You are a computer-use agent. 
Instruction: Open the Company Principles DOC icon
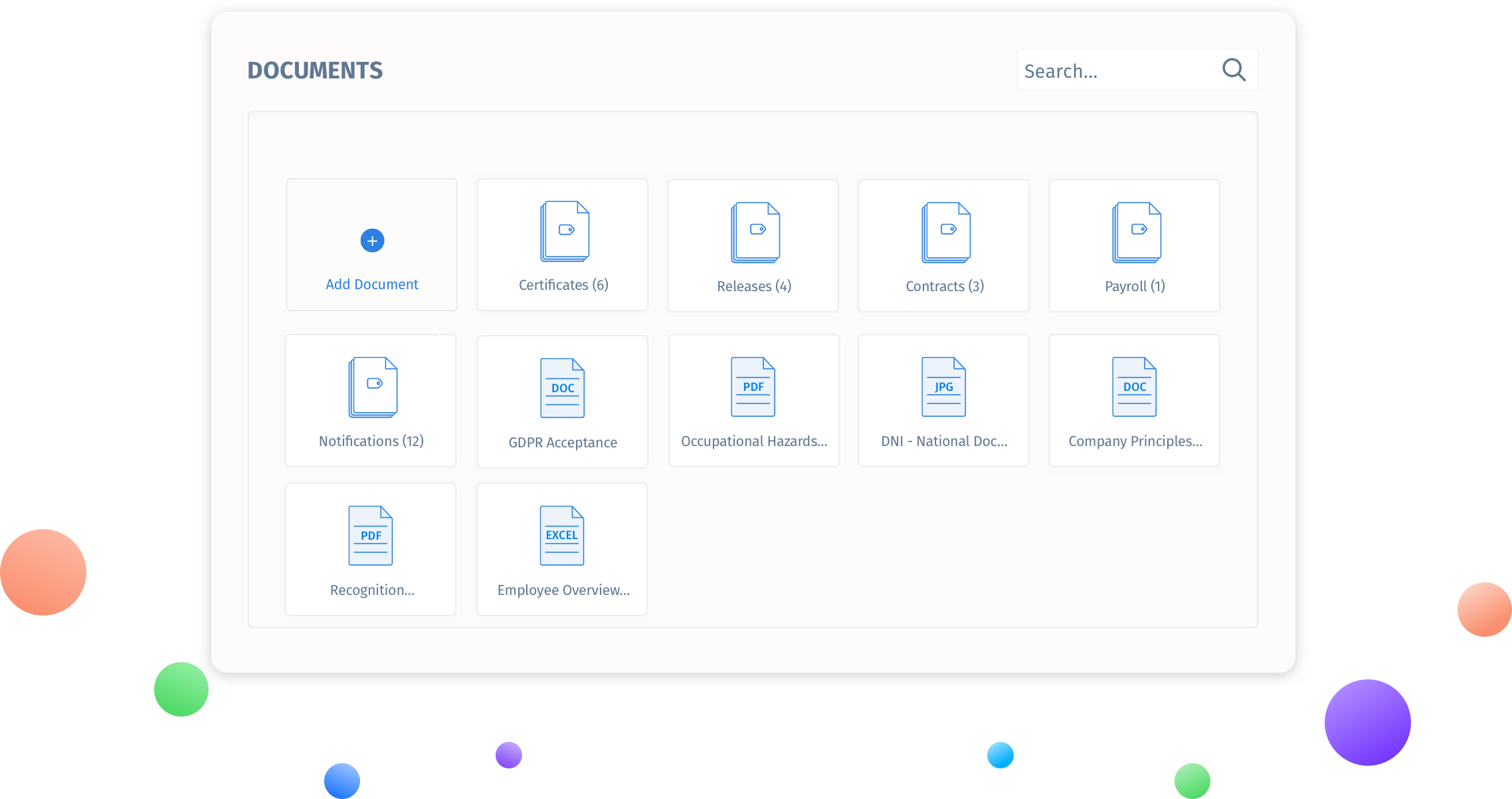click(x=1134, y=387)
